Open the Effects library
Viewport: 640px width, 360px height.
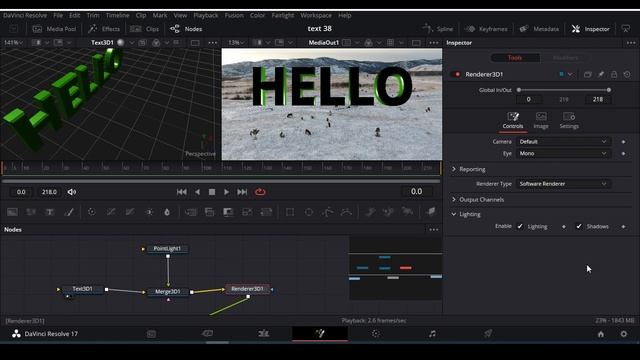(x=104, y=29)
